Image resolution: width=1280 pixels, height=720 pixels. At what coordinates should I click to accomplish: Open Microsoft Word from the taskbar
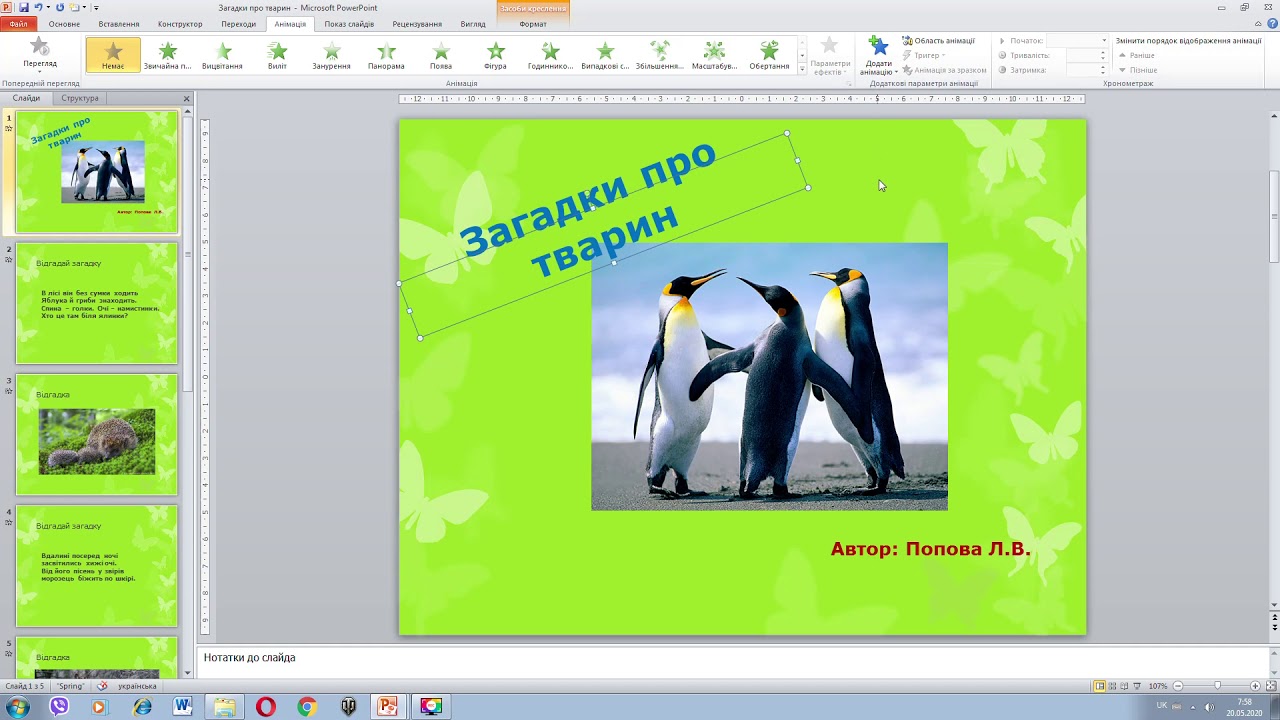[182, 707]
